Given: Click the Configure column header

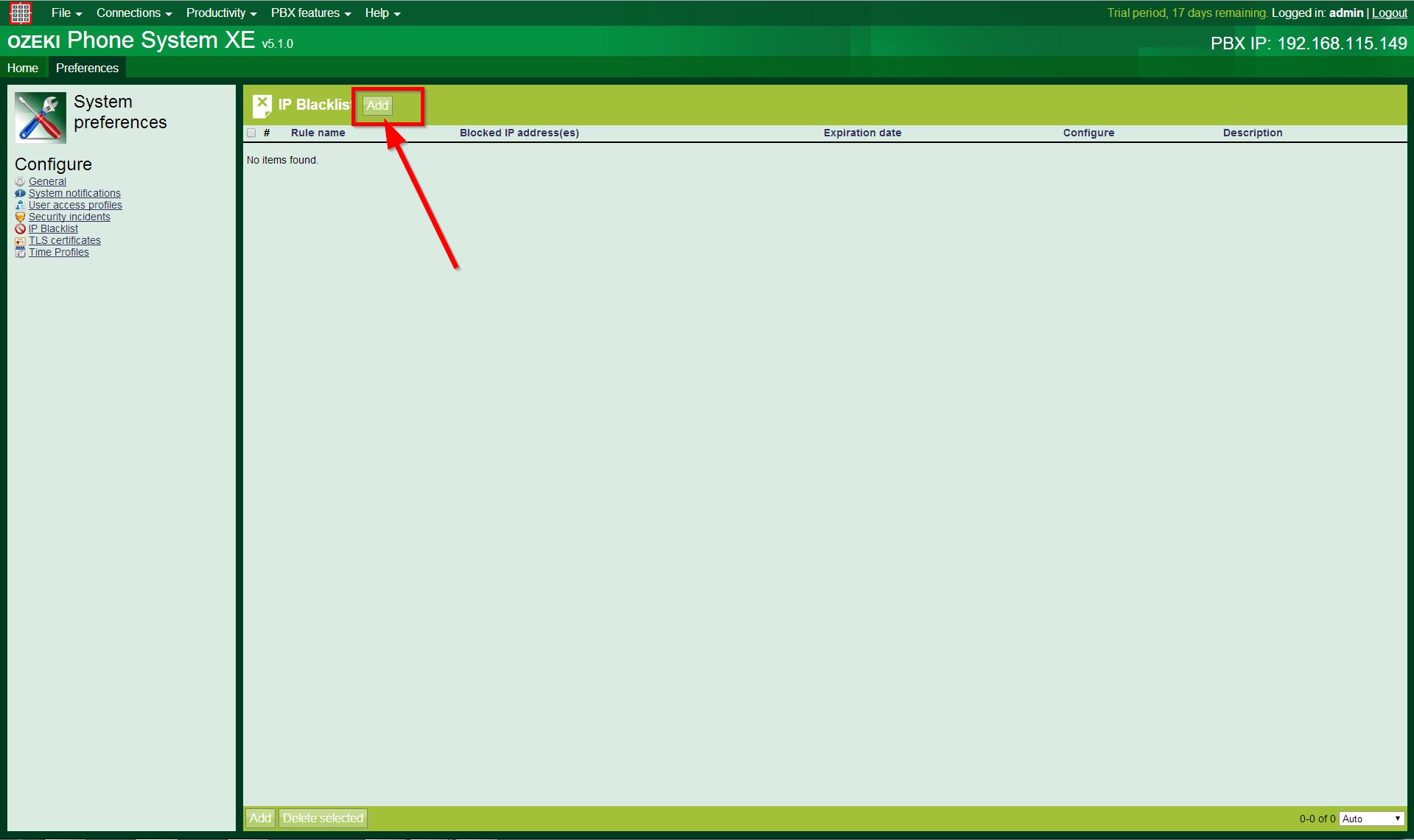Looking at the screenshot, I should [1088, 133].
